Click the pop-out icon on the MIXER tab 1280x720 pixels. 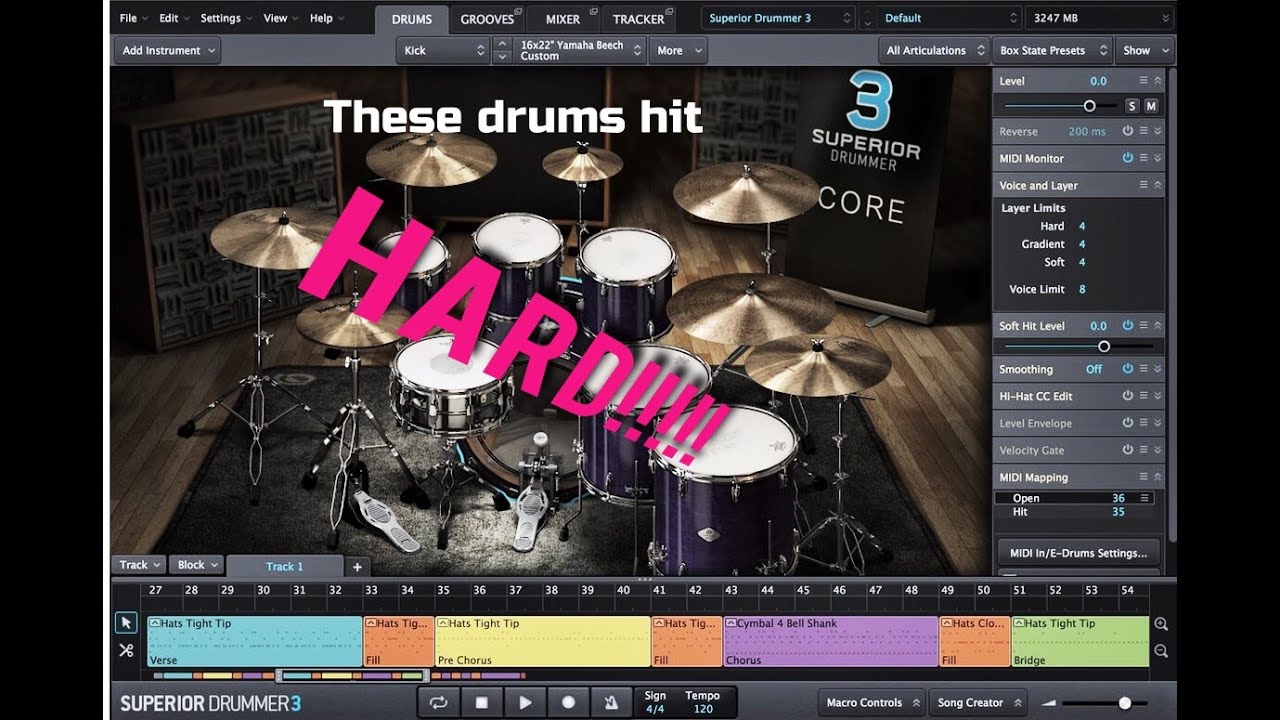tap(595, 12)
